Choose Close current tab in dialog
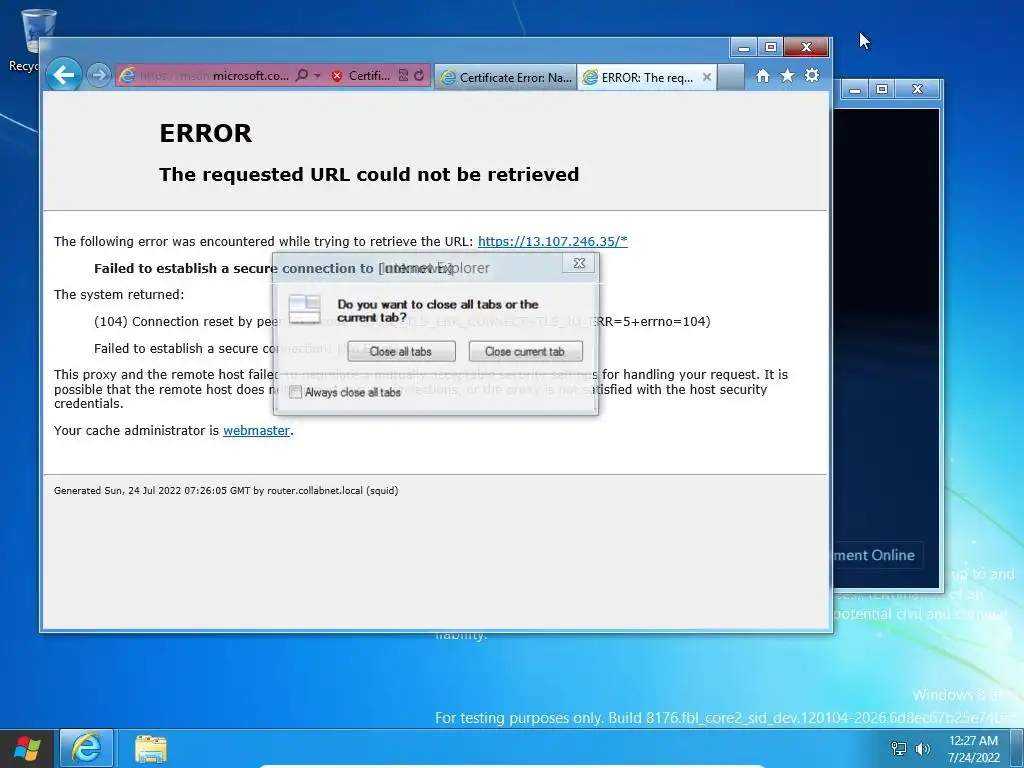 click(x=525, y=351)
